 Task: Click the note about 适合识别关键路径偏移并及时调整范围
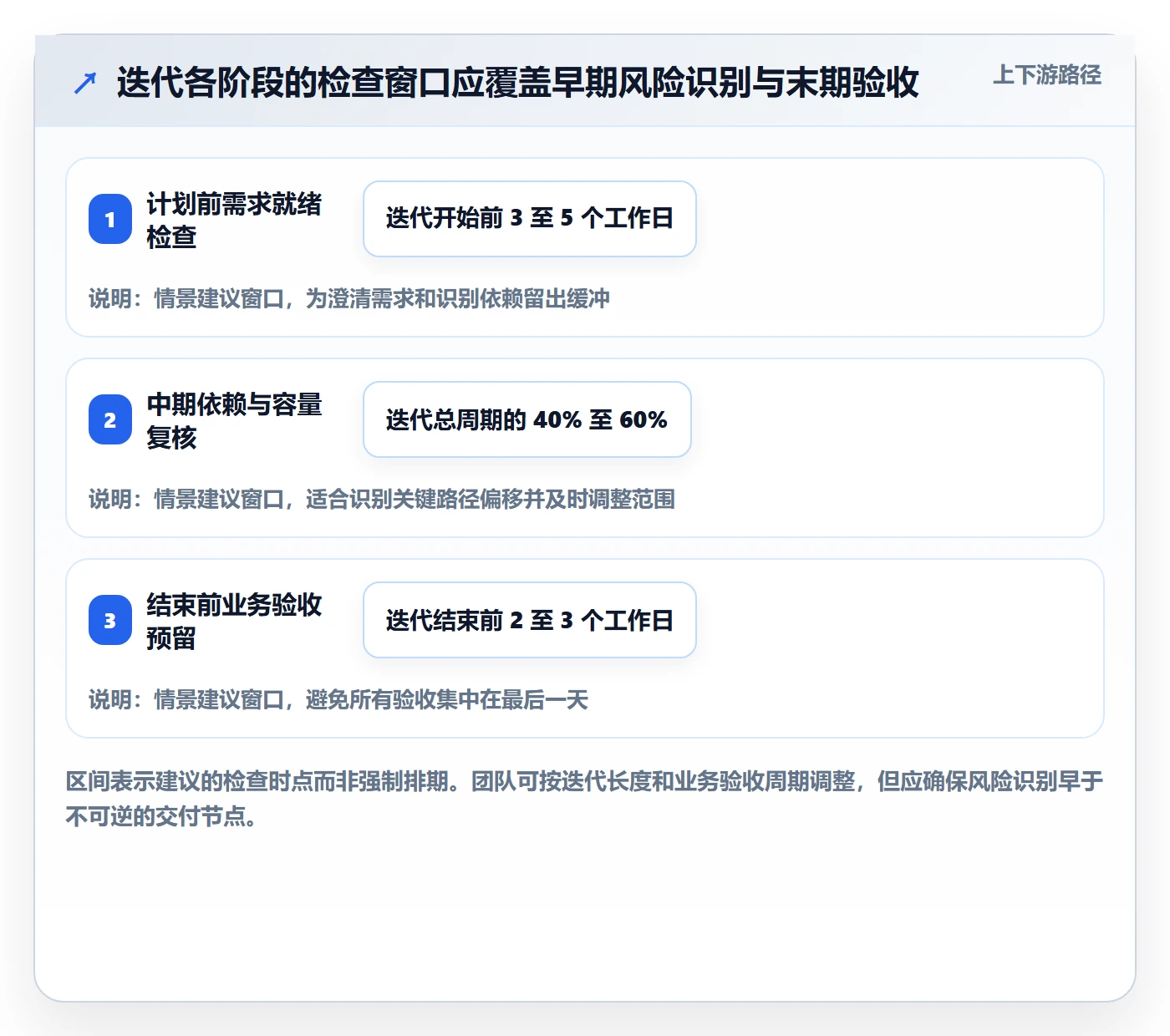click(x=382, y=499)
